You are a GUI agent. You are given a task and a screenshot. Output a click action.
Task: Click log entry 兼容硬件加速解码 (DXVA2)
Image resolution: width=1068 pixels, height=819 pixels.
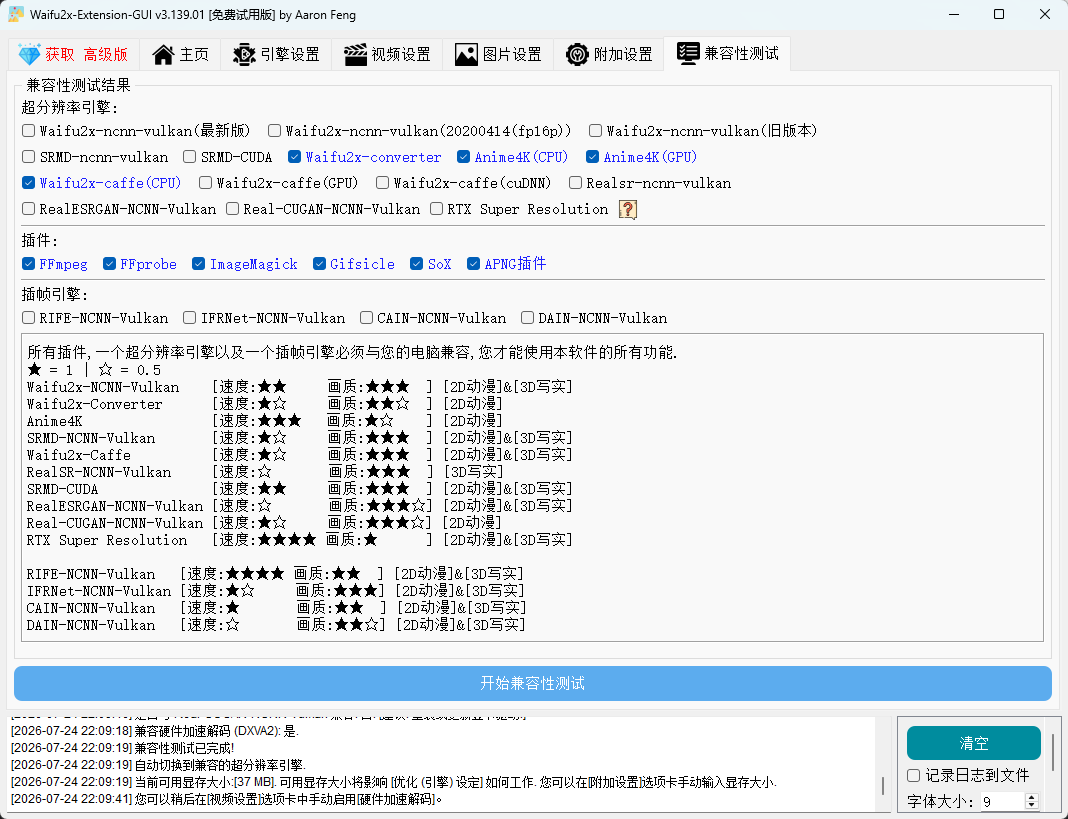click(155, 731)
